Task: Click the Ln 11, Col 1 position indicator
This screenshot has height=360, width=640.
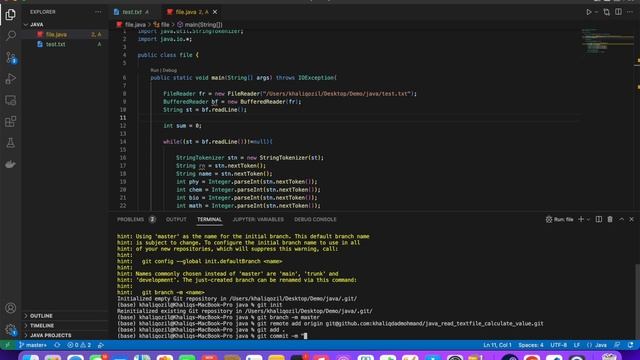Action: (497, 345)
